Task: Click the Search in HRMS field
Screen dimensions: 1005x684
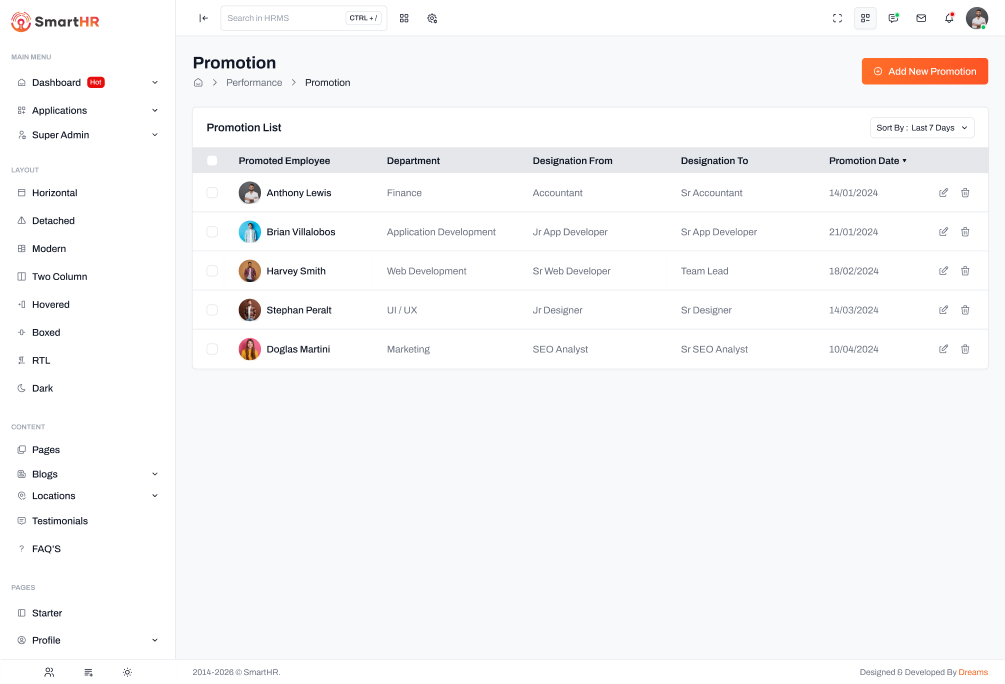Action: coord(283,18)
